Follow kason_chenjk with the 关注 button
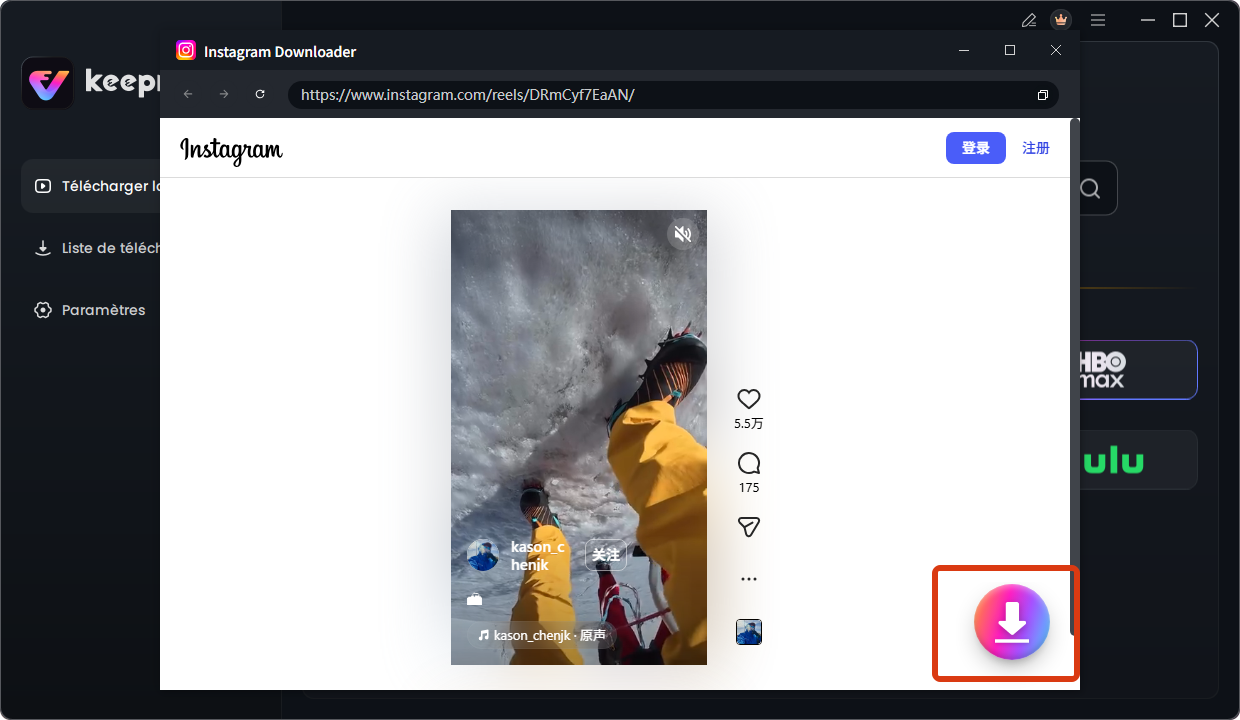The image size is (1240, 720). pos(606,555)
